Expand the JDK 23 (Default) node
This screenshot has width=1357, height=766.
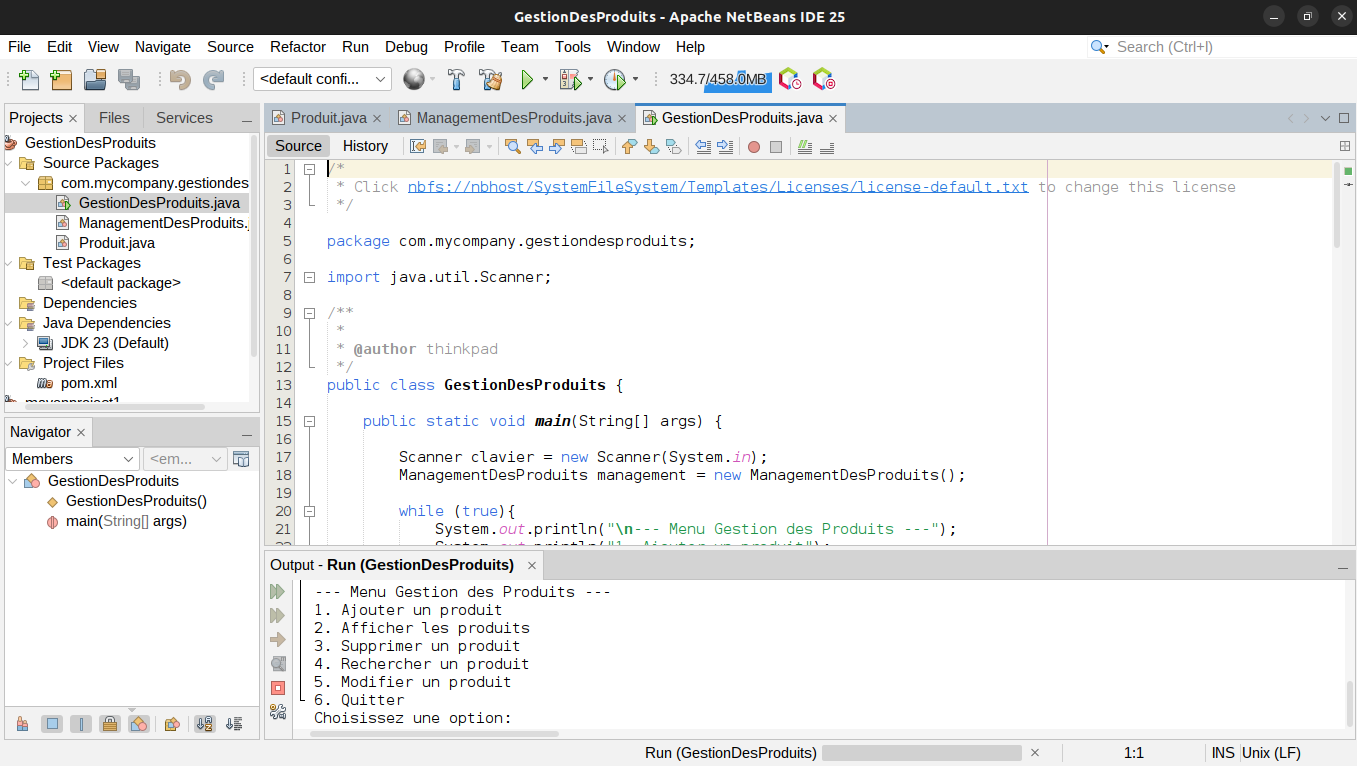pos(25,343)
